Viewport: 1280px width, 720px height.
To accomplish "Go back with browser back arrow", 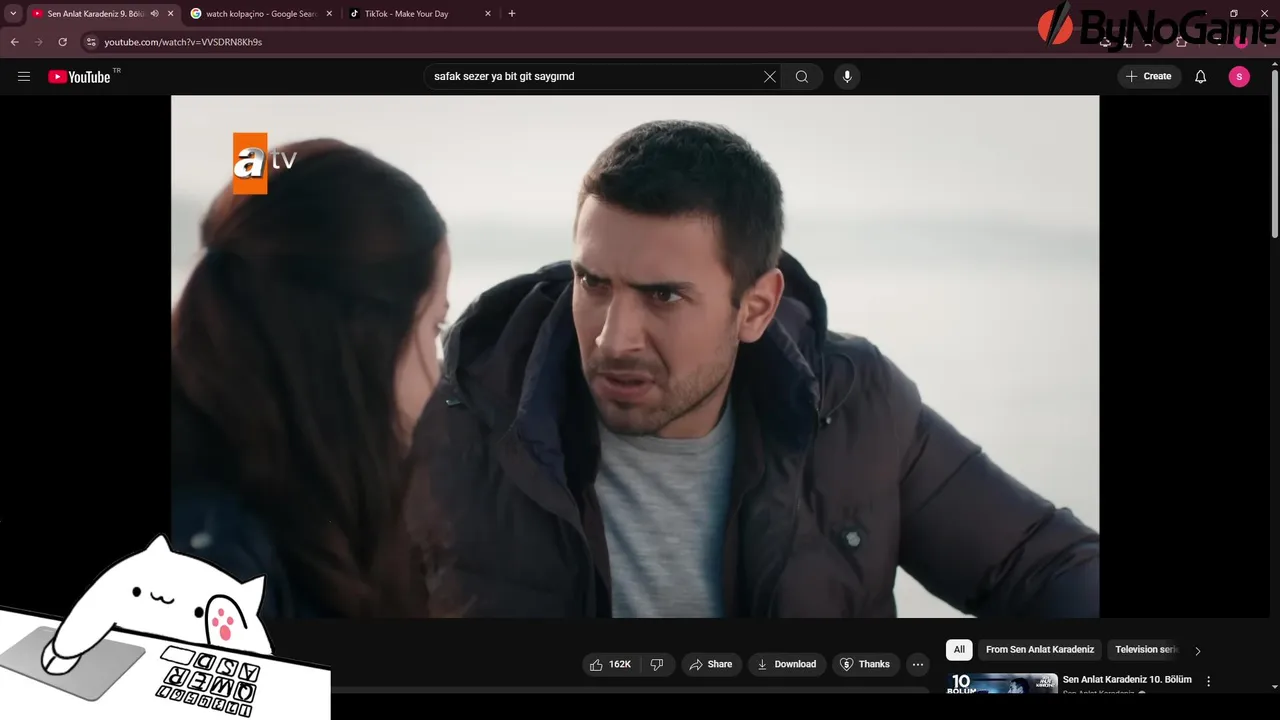I will tap(14, 42).
